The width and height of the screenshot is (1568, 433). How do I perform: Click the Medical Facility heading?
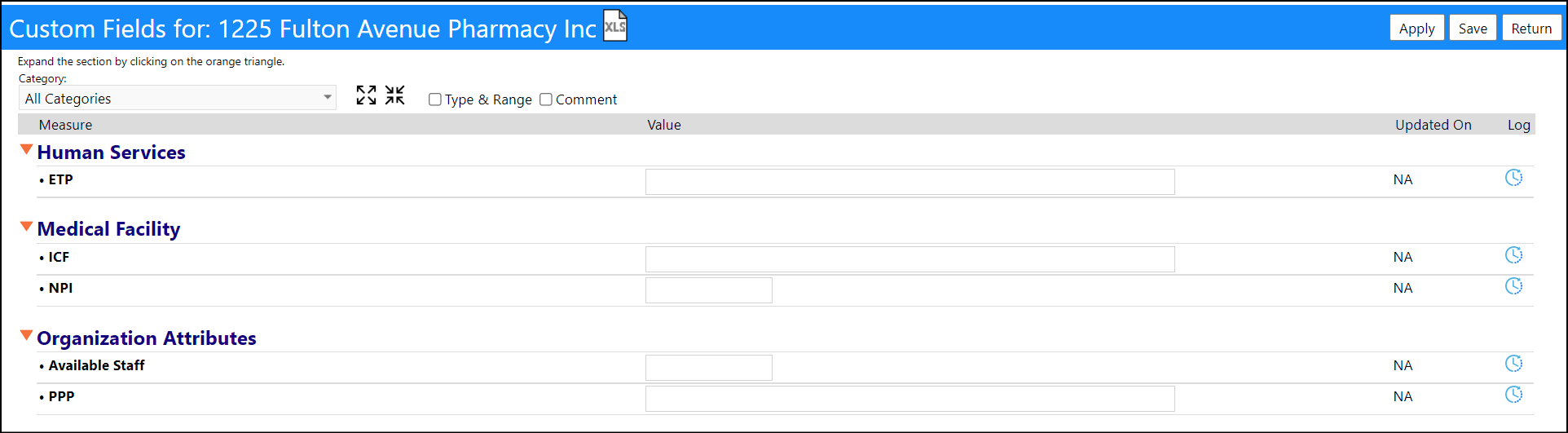click(108, 229)
